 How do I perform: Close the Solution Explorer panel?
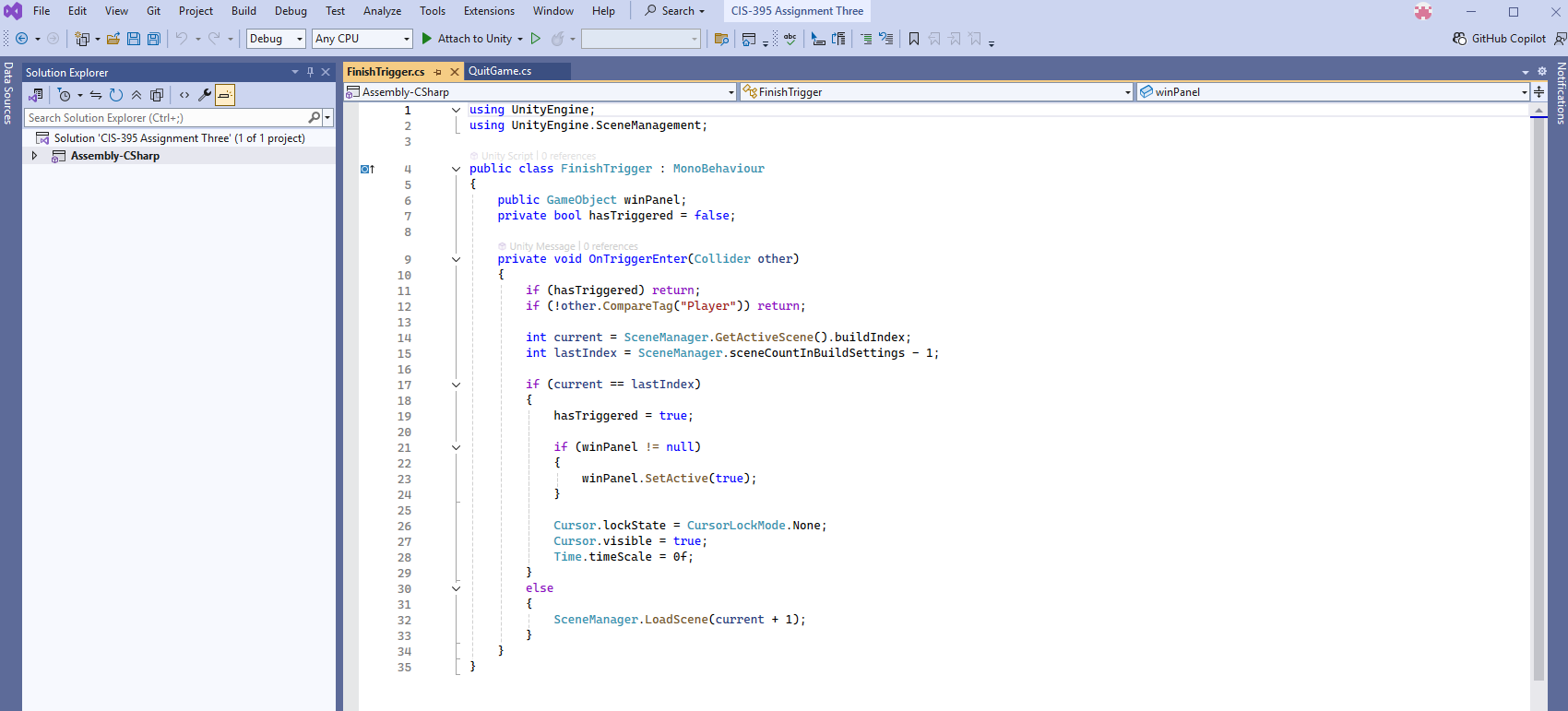point(326,72)
